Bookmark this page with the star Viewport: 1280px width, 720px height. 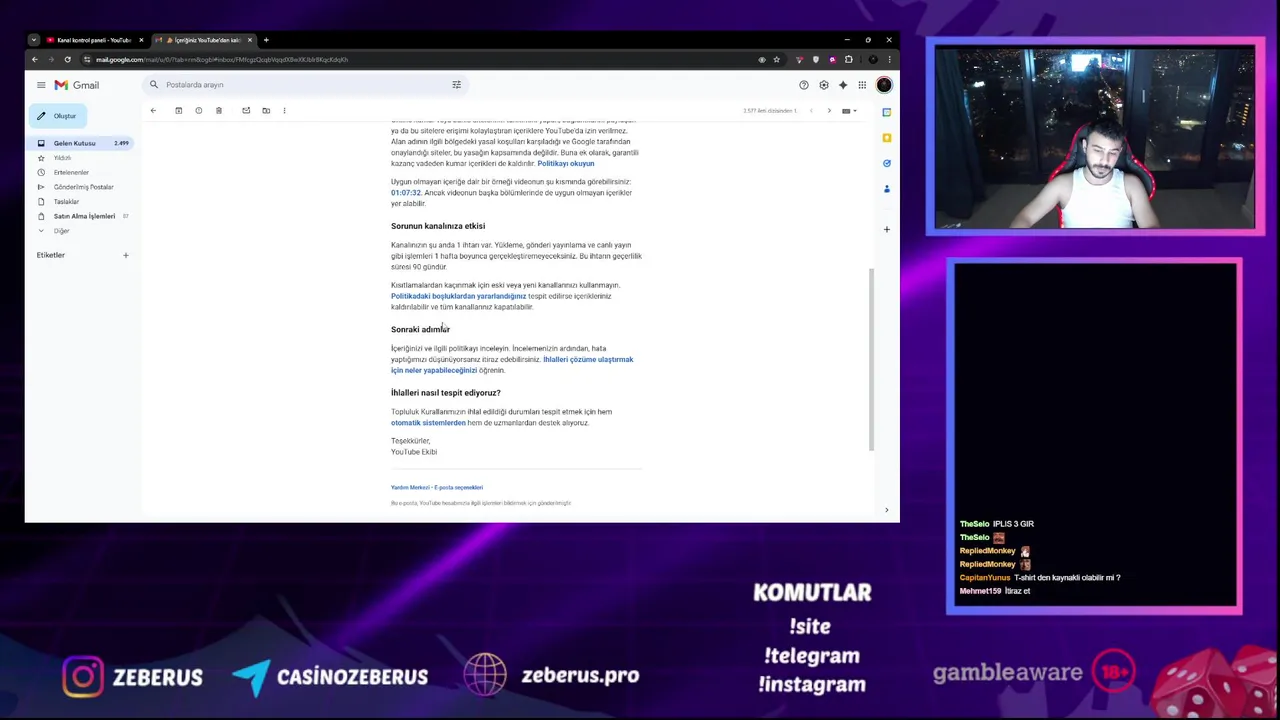click(776, 59)
